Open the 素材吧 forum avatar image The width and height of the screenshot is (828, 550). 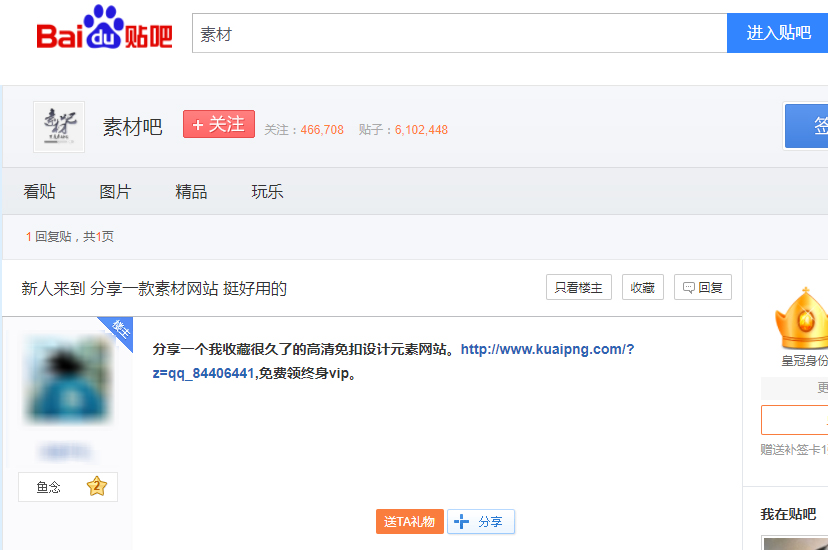pyautogui.click(x=59, y=127)
